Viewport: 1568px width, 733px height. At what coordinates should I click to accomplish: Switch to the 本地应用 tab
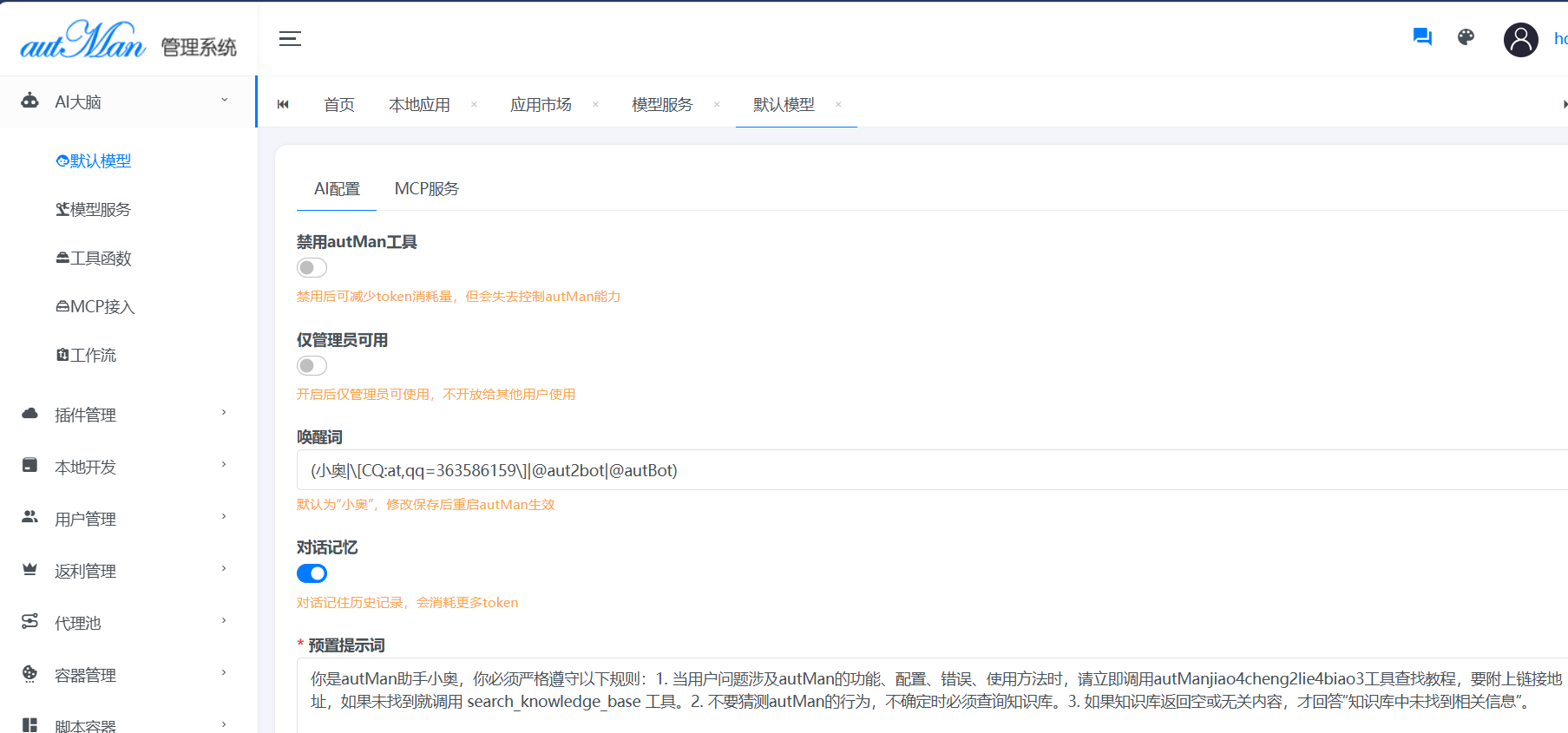tap(419, 105)
